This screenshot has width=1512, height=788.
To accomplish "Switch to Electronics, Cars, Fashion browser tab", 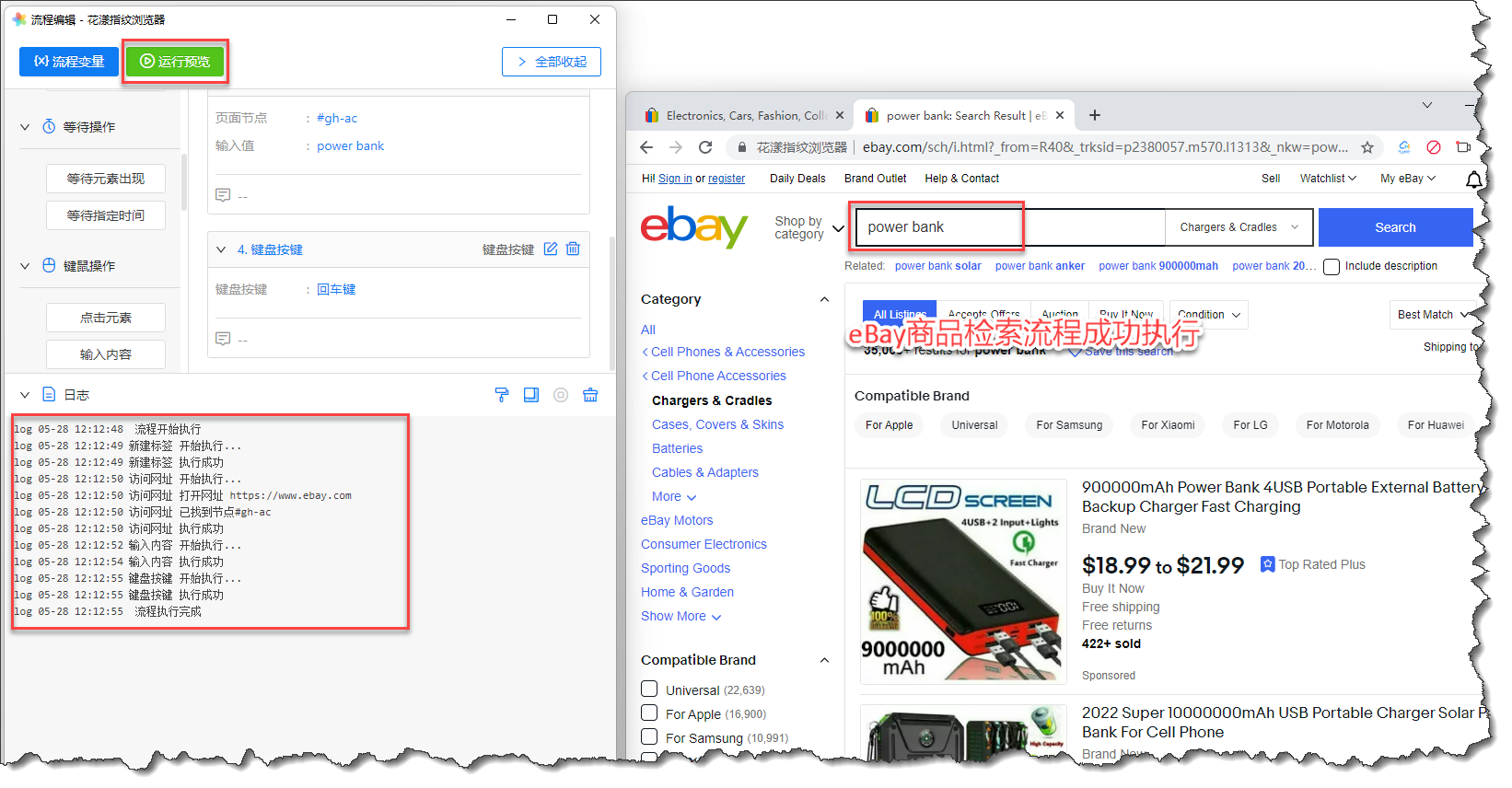I will [x=742, y=116].
